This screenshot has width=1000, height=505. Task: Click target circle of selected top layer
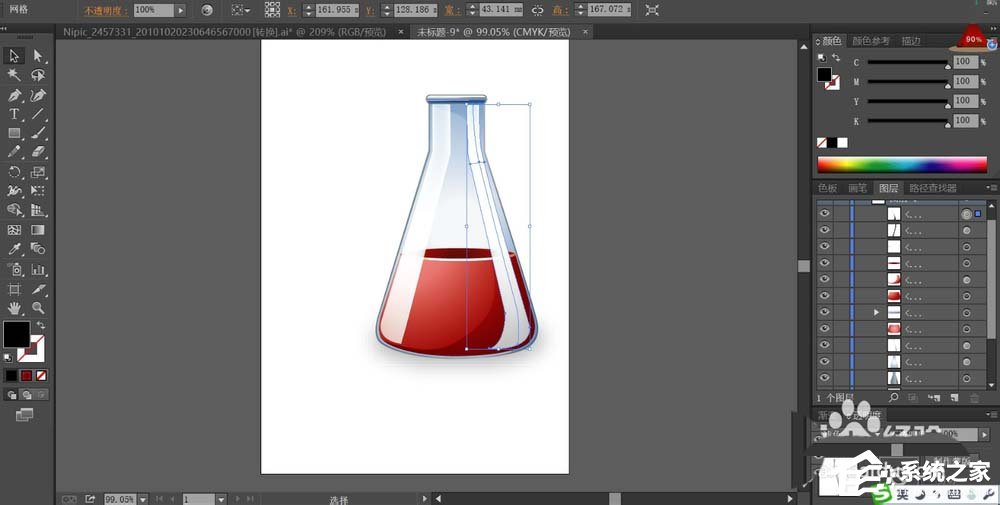[x=967, y=214]
